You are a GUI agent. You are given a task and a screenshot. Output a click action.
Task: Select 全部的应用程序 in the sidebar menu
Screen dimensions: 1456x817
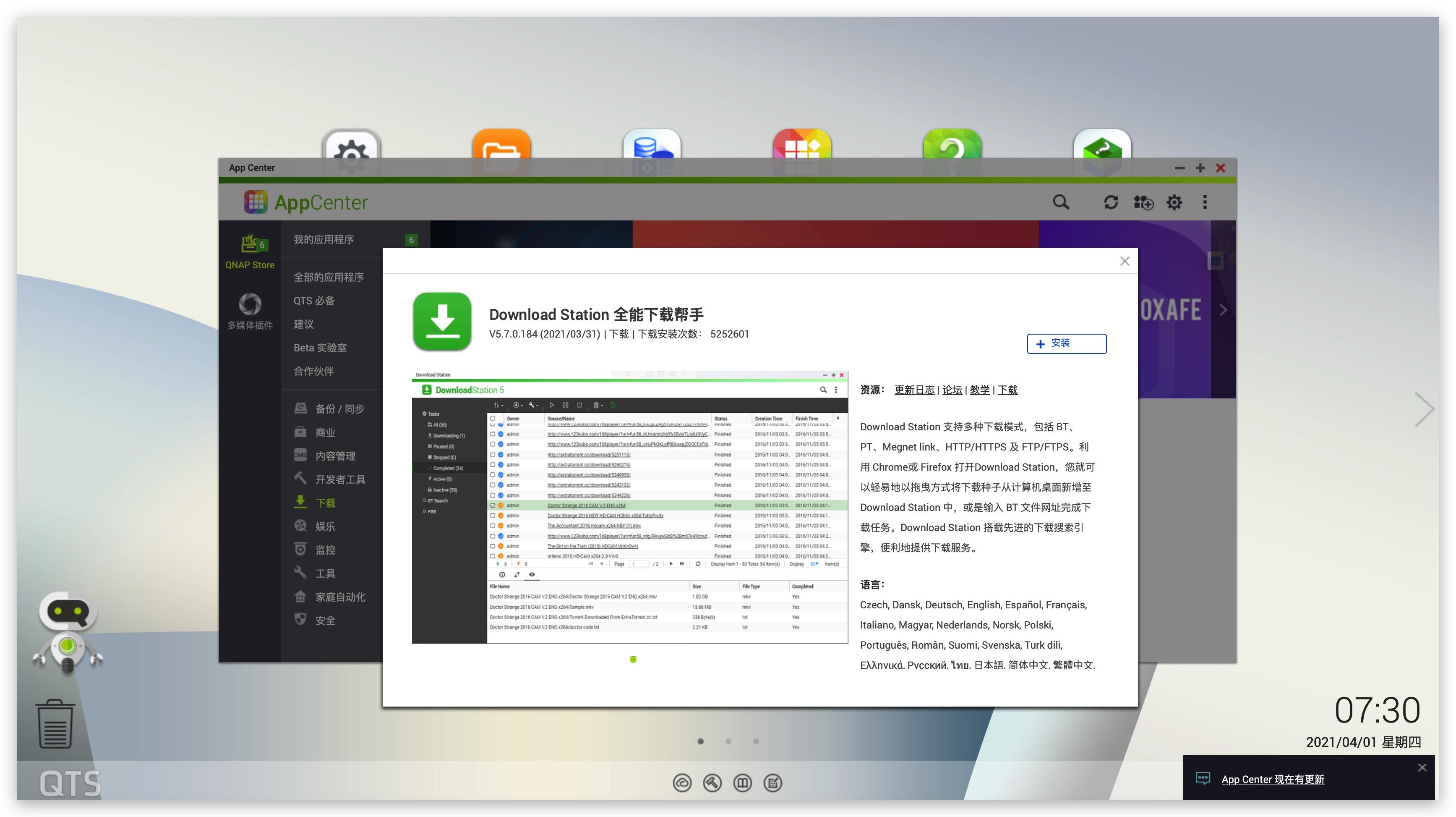coord(329,277)
